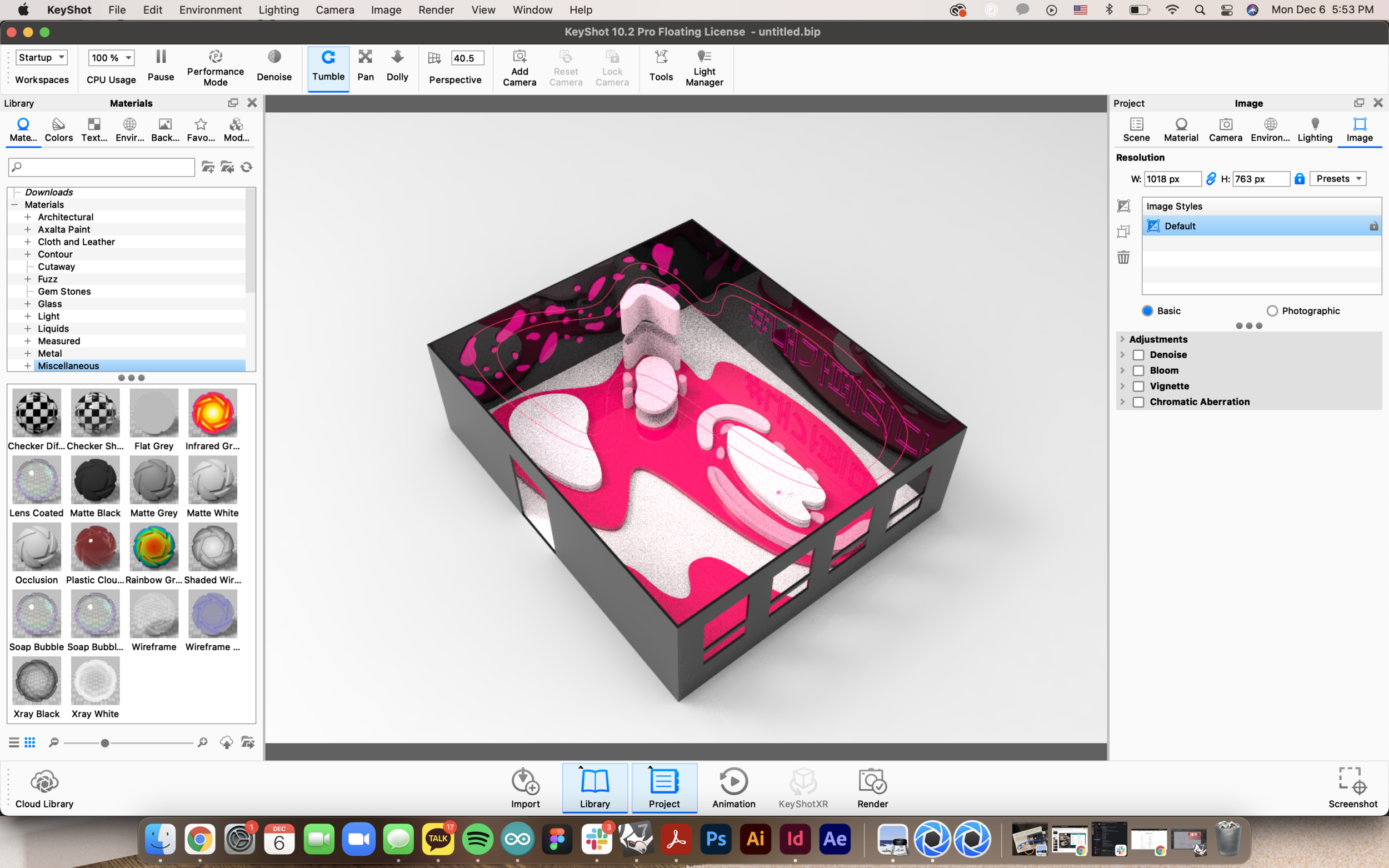Select the Matte Black material thumbnail
The width and height of the screenshot is (1389, 868).
tap(96, 480)
